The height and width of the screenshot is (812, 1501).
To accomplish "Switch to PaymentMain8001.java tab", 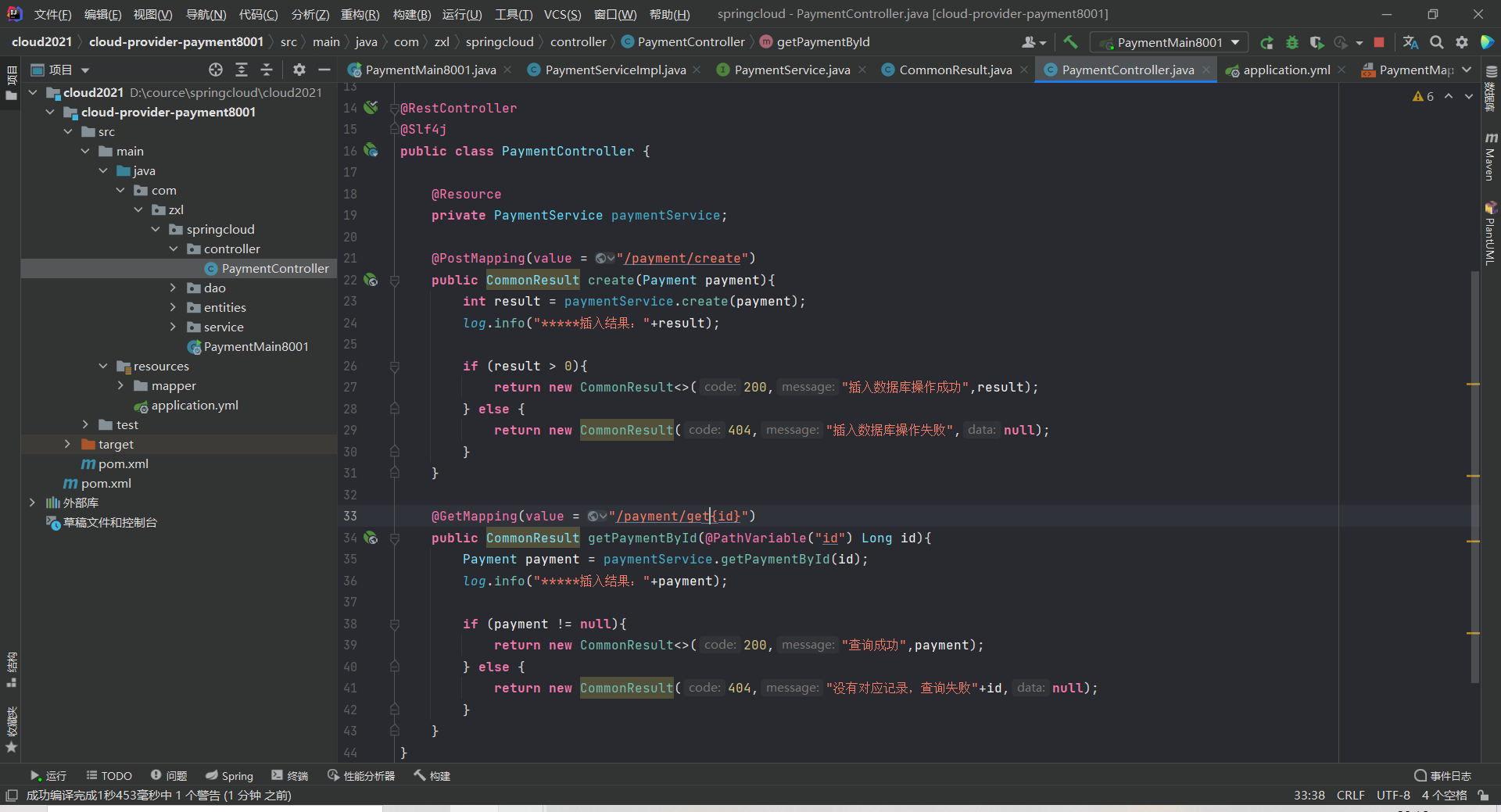I will (x=430, y=70).
